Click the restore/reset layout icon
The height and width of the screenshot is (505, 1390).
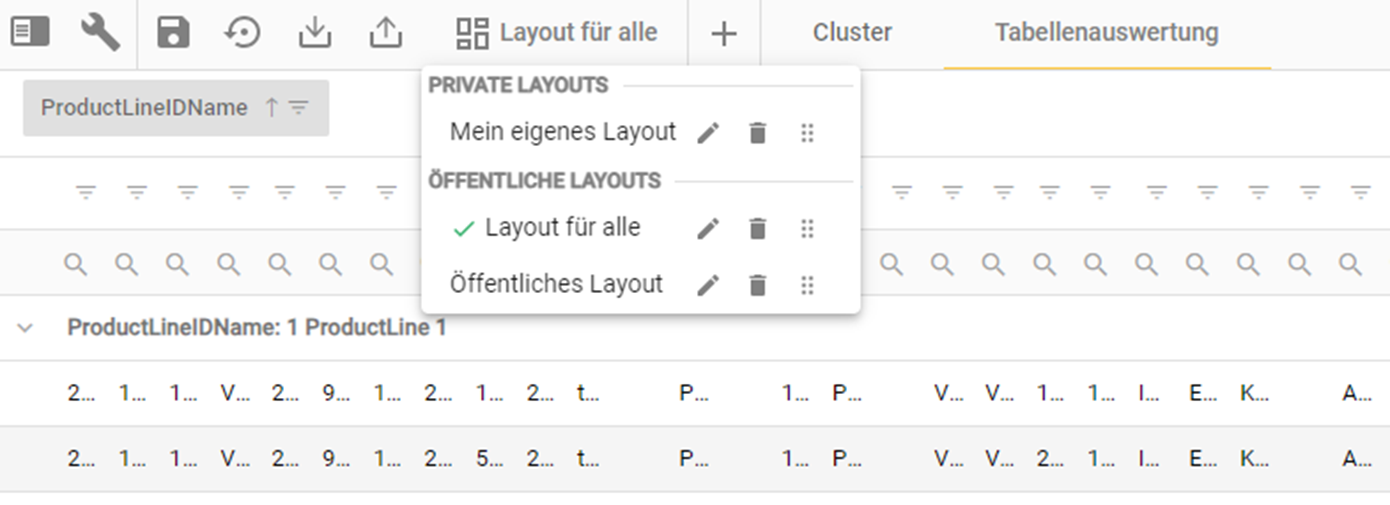tap(242, 33)
